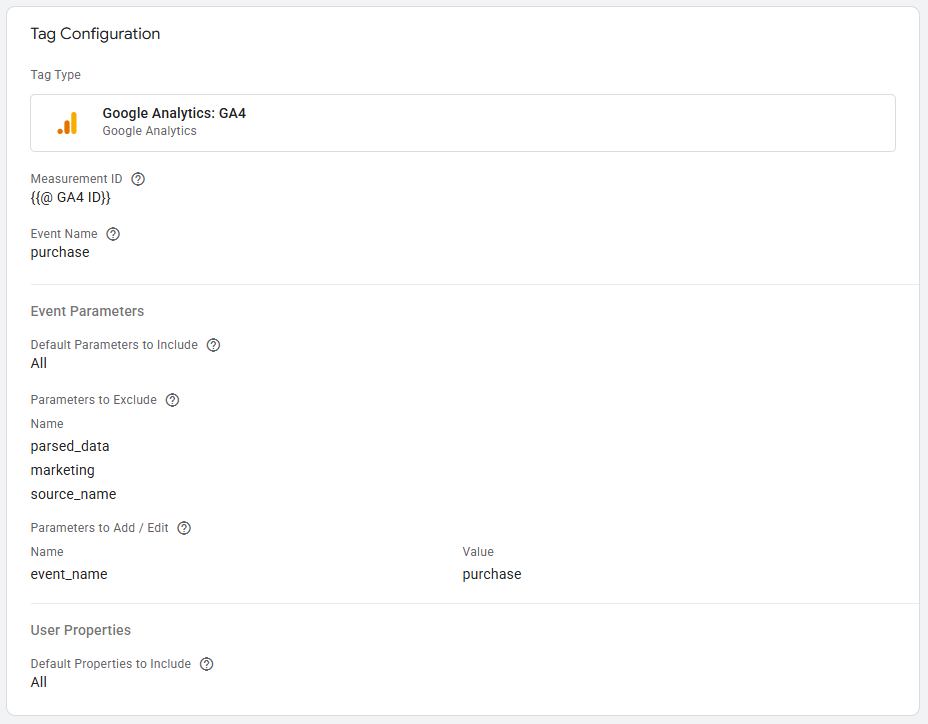Open help for Parameters to Add / Edit
The image size is (928, 724).
point(184,528)
